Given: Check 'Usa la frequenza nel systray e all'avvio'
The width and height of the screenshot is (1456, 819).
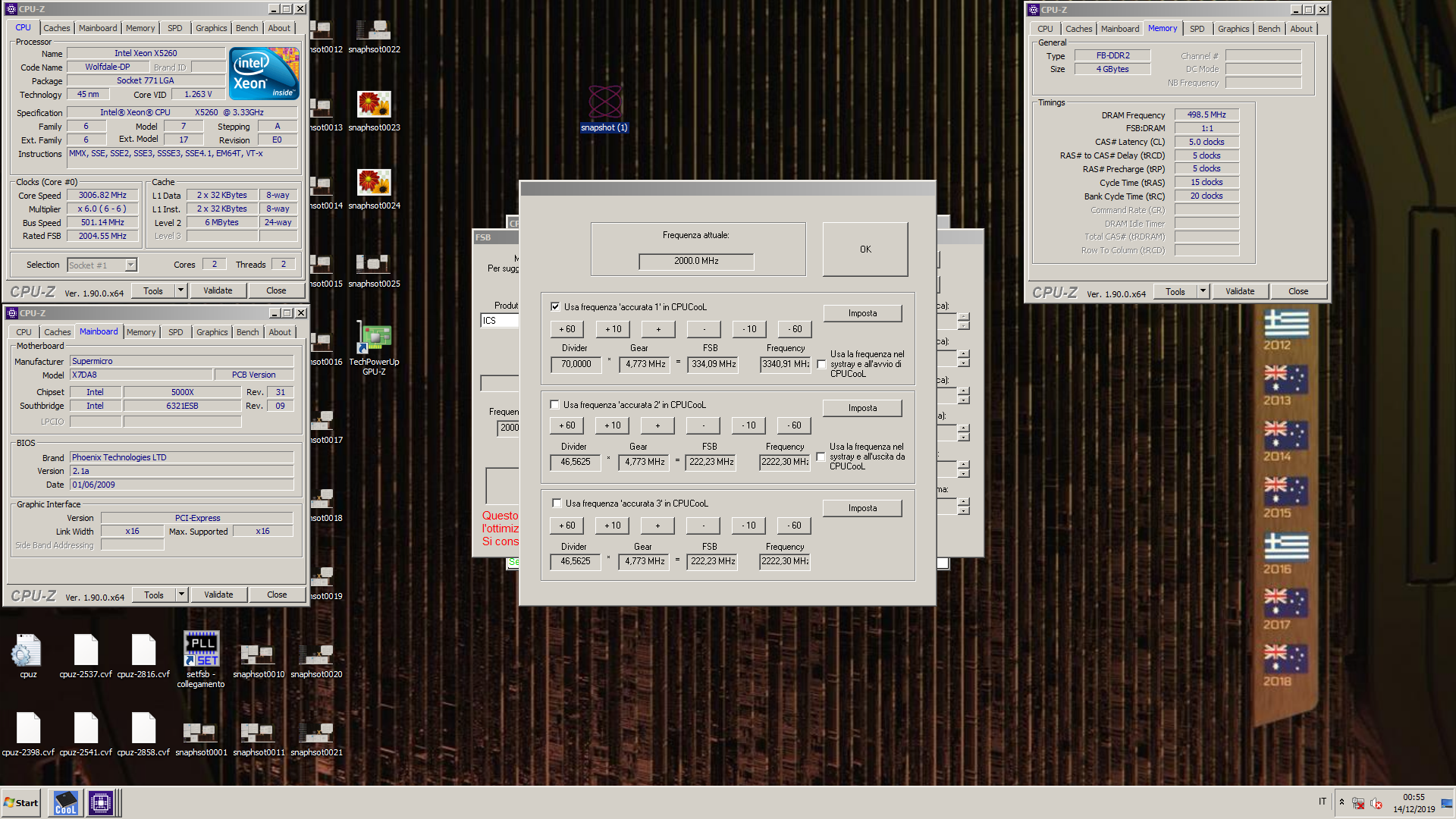Looking at the screenshot, I should pos(821,364).
